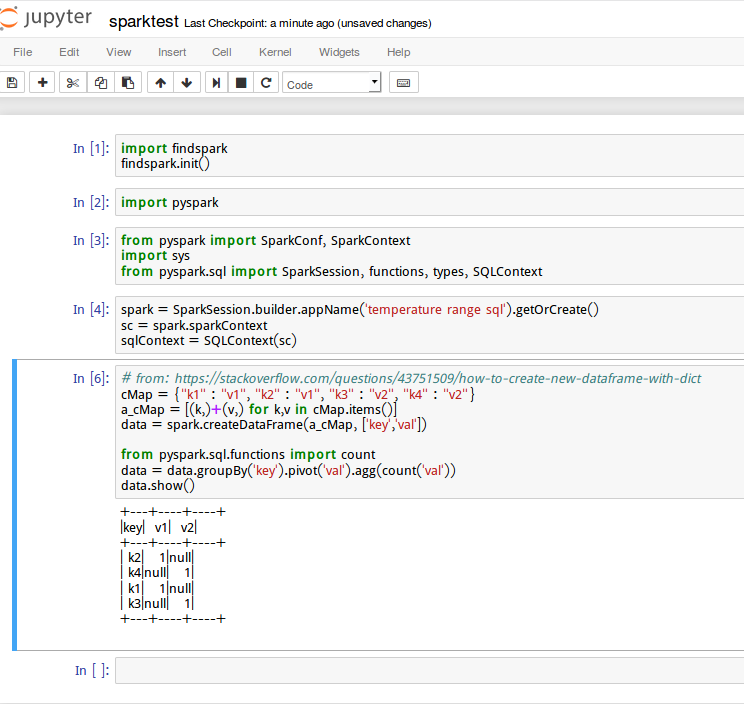Click the In [4]: prompt
The width and height of the screenshot is (744, 704).
(x=91, y=310)
